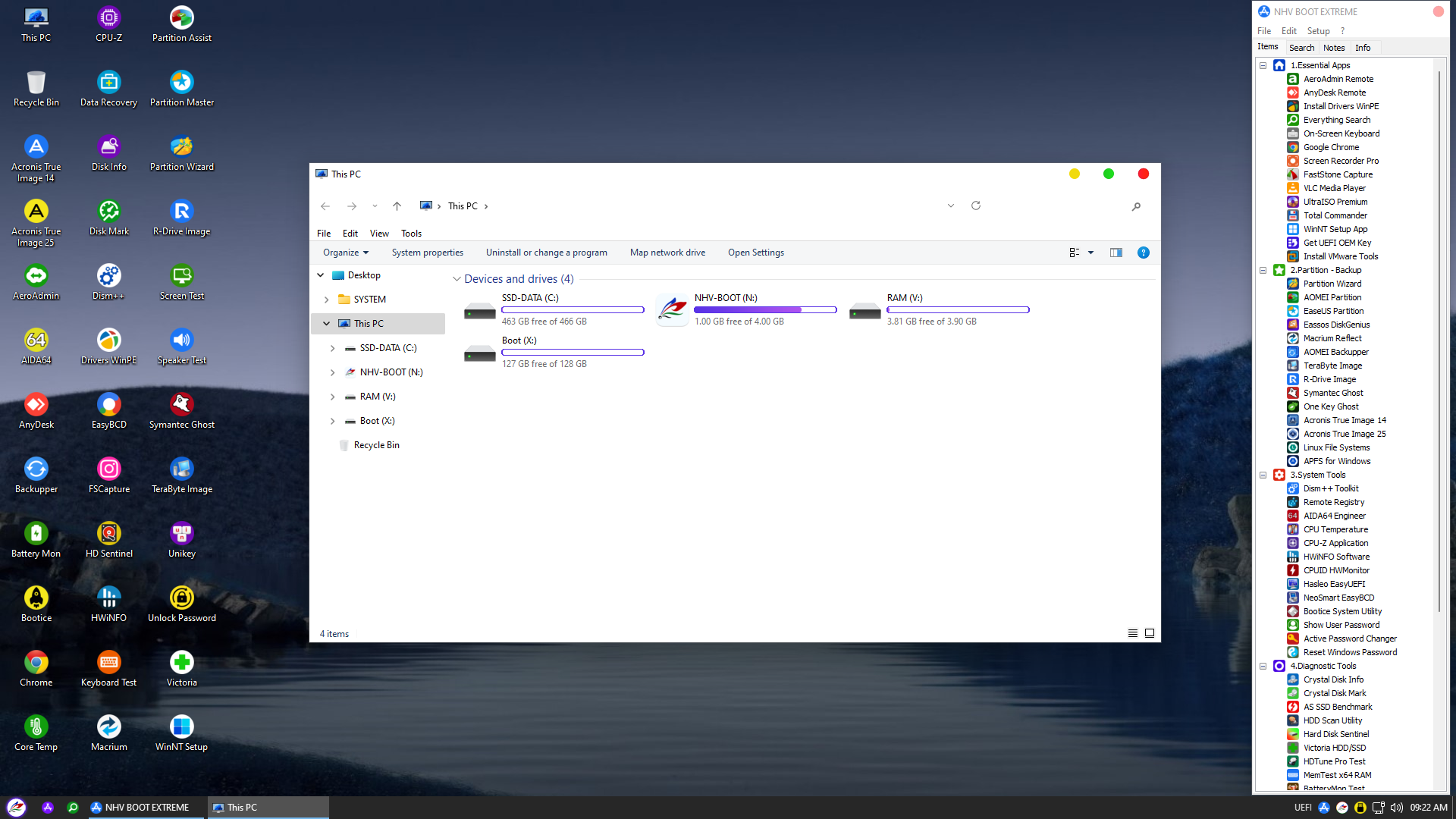
Task: Open the Partition Wizard desktop icon
Action: point(181,146)
